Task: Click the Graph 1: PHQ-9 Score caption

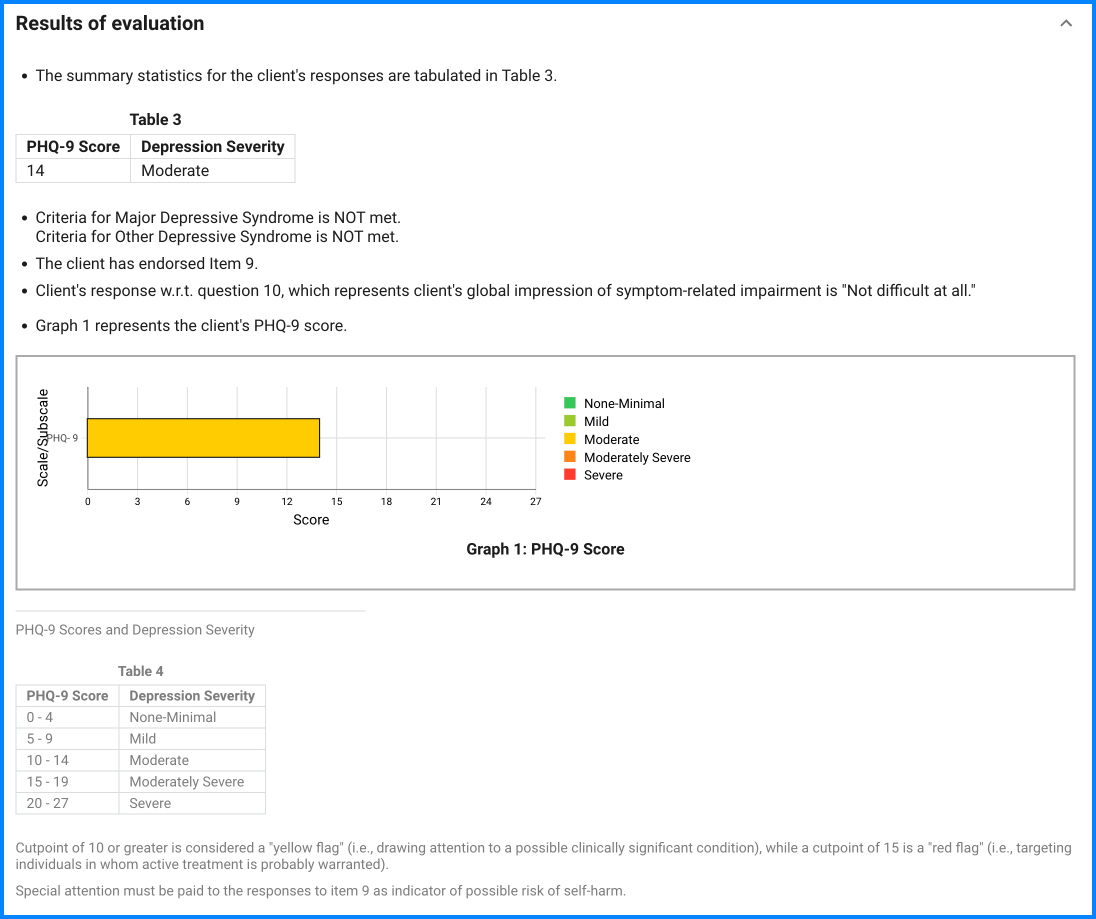Action: [545, 549]
